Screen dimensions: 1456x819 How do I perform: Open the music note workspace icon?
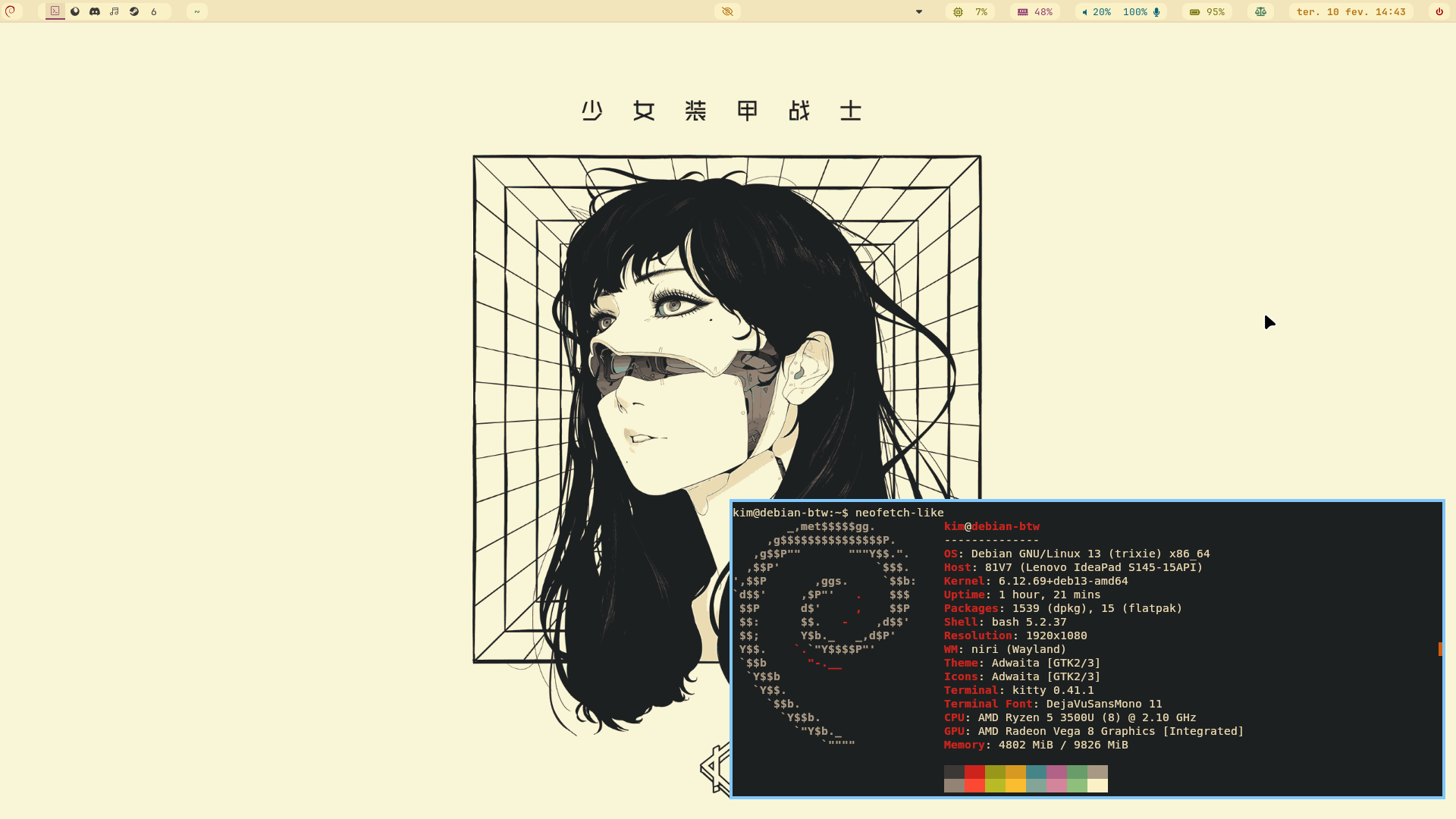click(115, 11)
